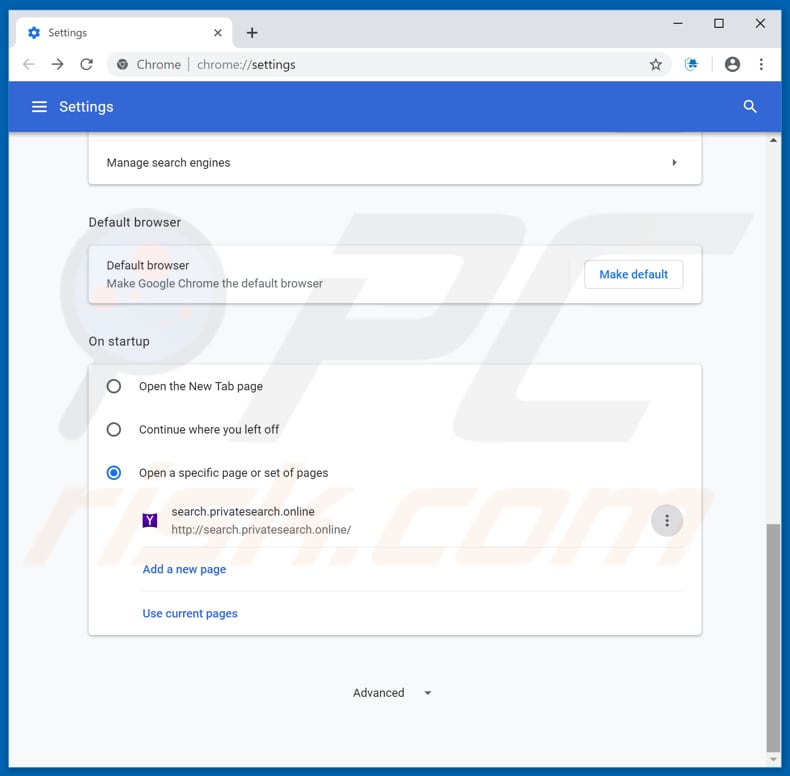
Task: Reload the settings page
Action: click(x=87, y=64)
